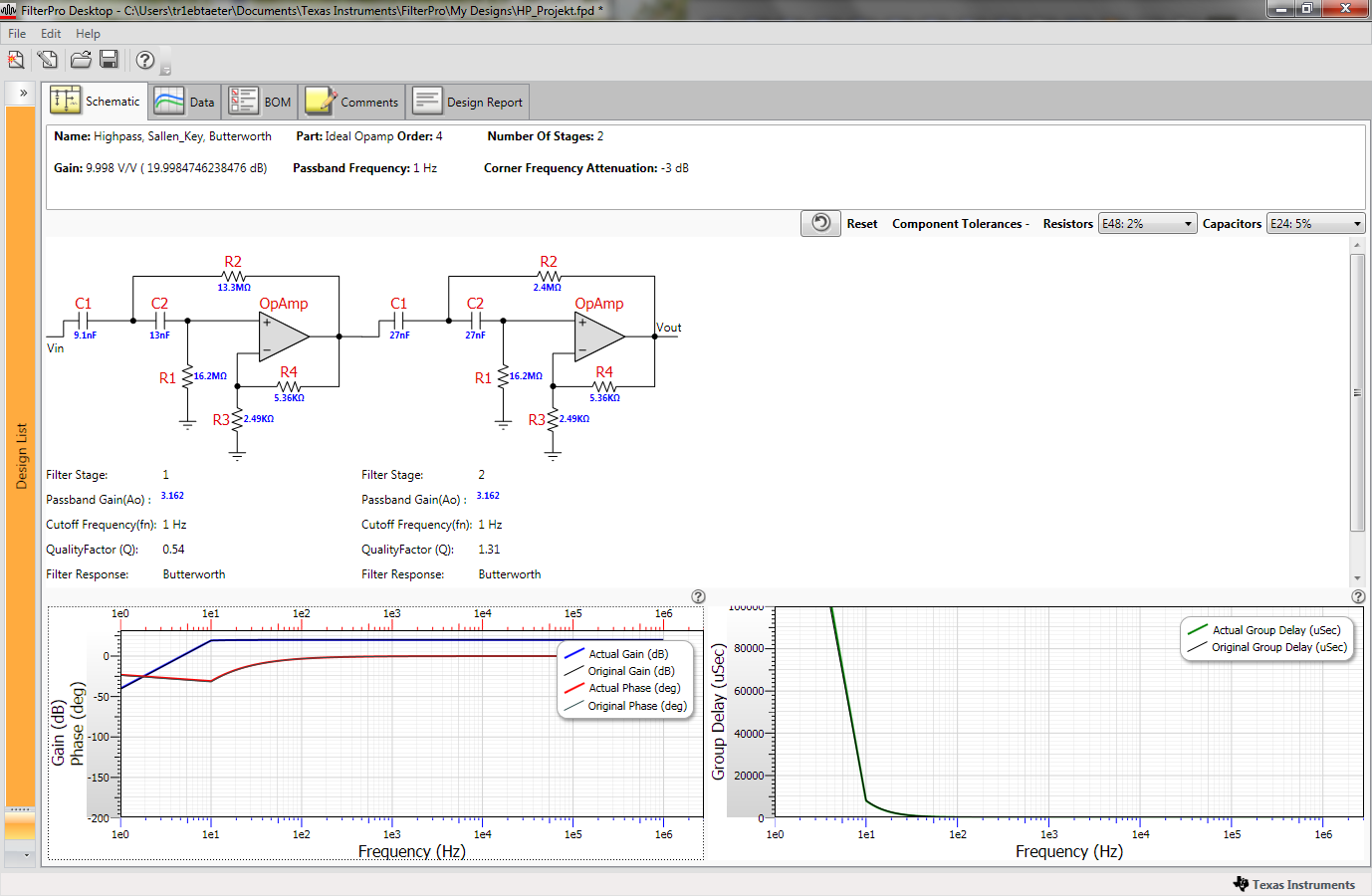Click the New Design toolbar icon

click(x=16, y=60)
